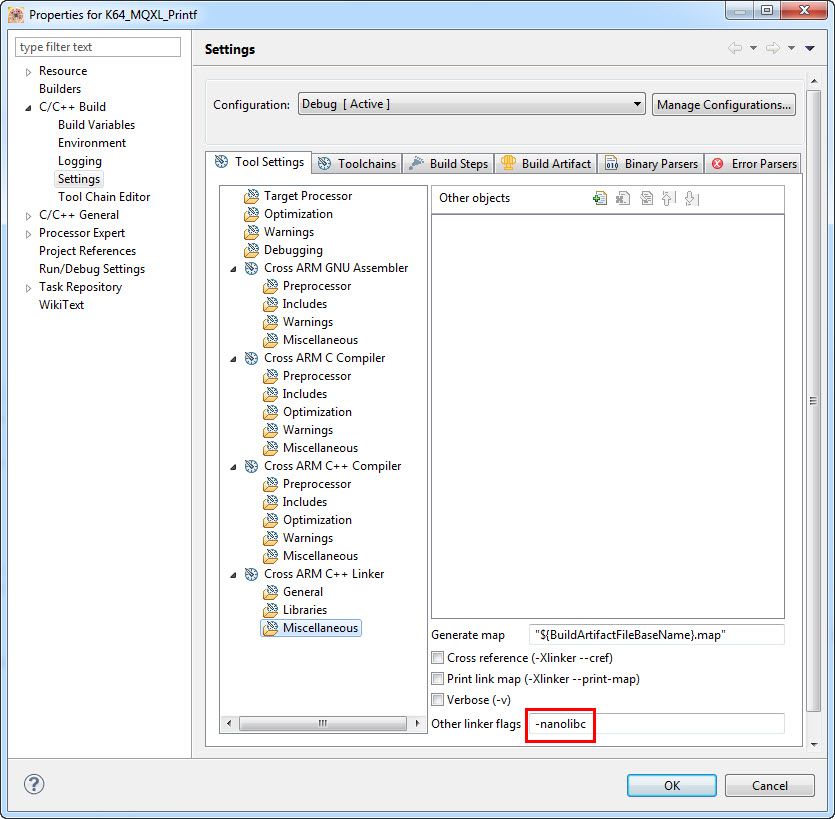Open the Configuration dropdown
835x819 pixels.
[x=472, y=104]
